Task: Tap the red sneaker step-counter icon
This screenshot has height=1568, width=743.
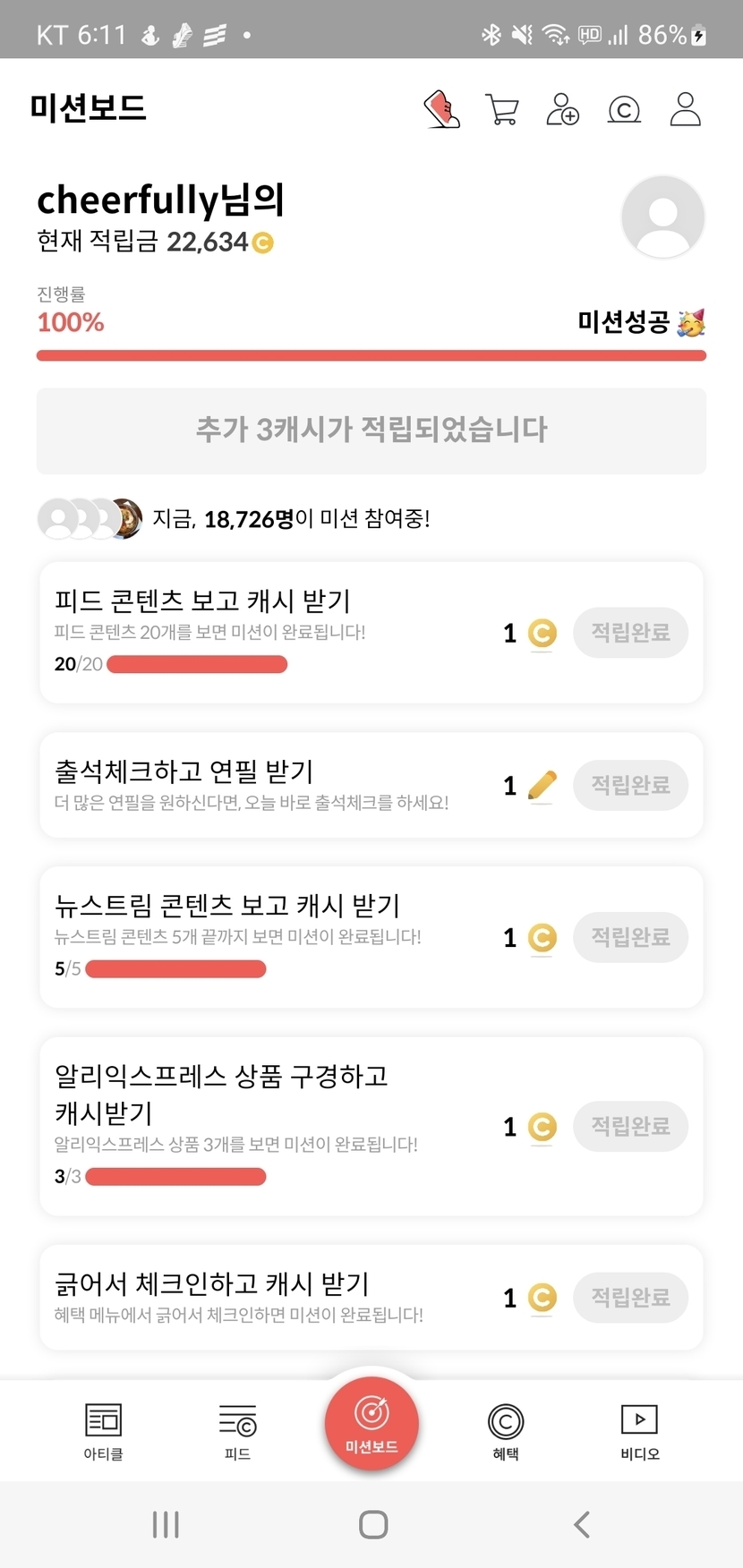Action: [441, 110]
